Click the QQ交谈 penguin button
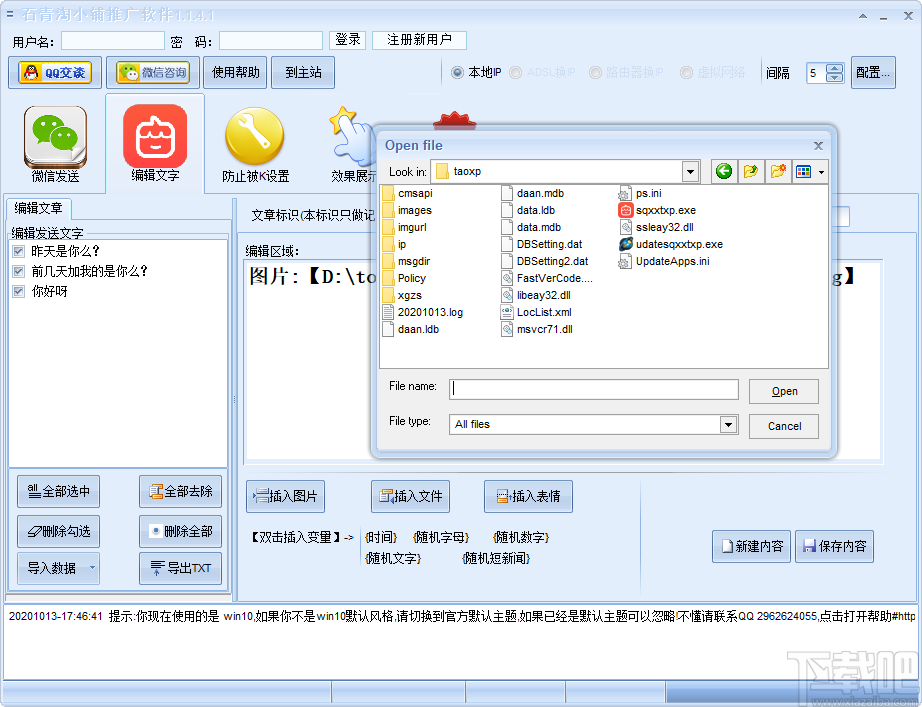The image size is (922, 707). (55, 72)
